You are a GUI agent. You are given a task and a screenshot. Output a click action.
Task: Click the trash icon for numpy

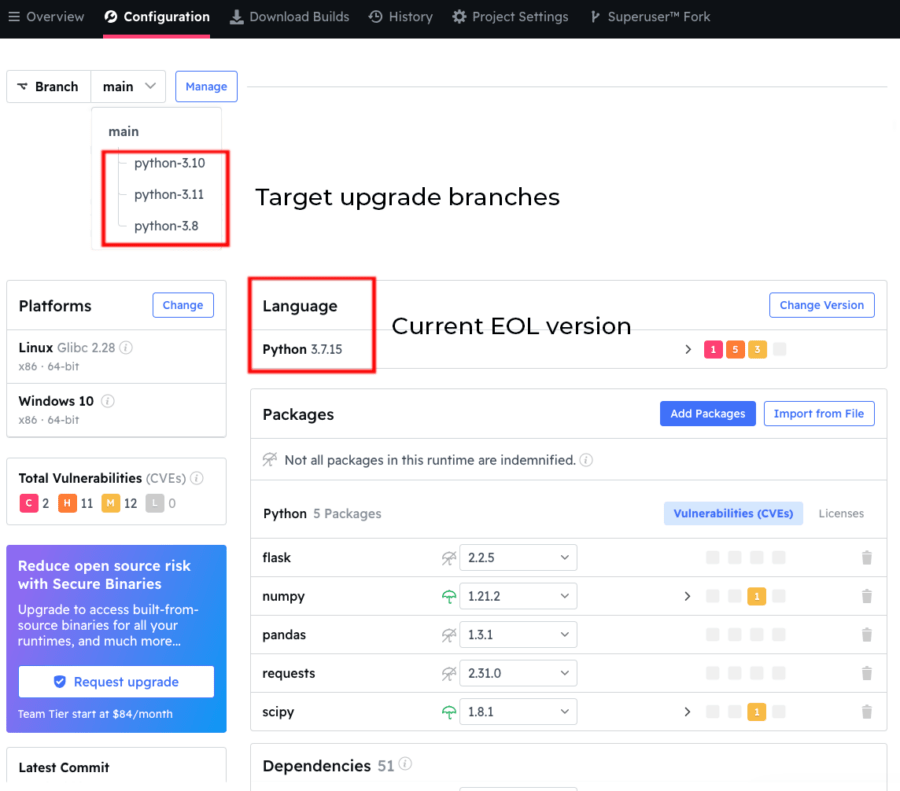(866, 597)
